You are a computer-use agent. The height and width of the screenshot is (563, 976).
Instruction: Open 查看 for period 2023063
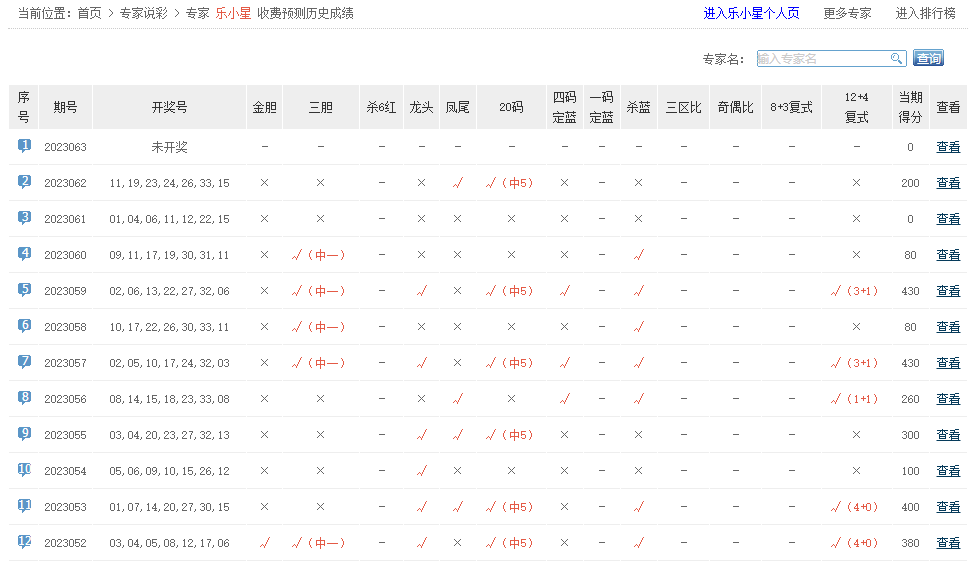click(948, 147)
